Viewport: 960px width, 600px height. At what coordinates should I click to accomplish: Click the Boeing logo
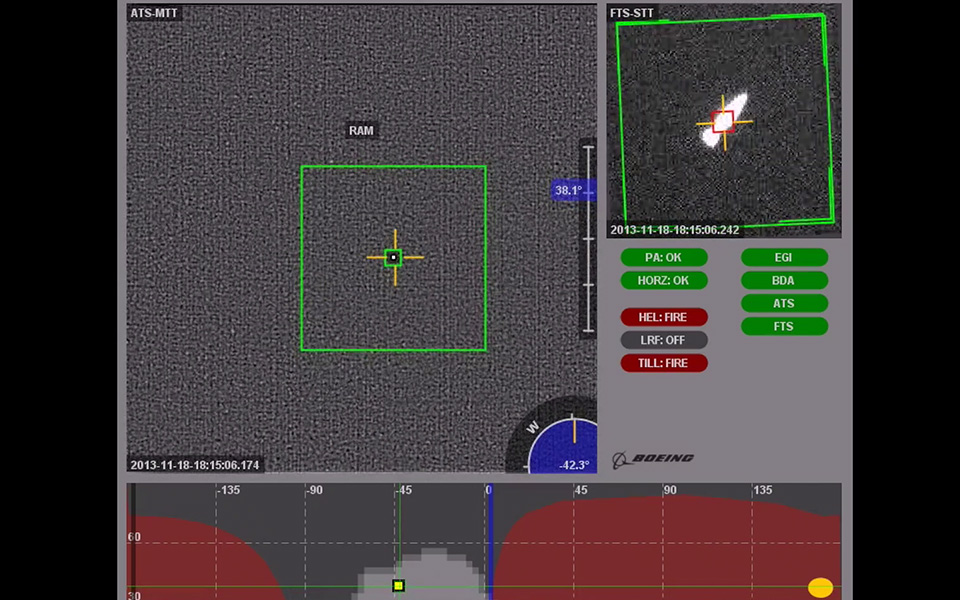(655, 458)
